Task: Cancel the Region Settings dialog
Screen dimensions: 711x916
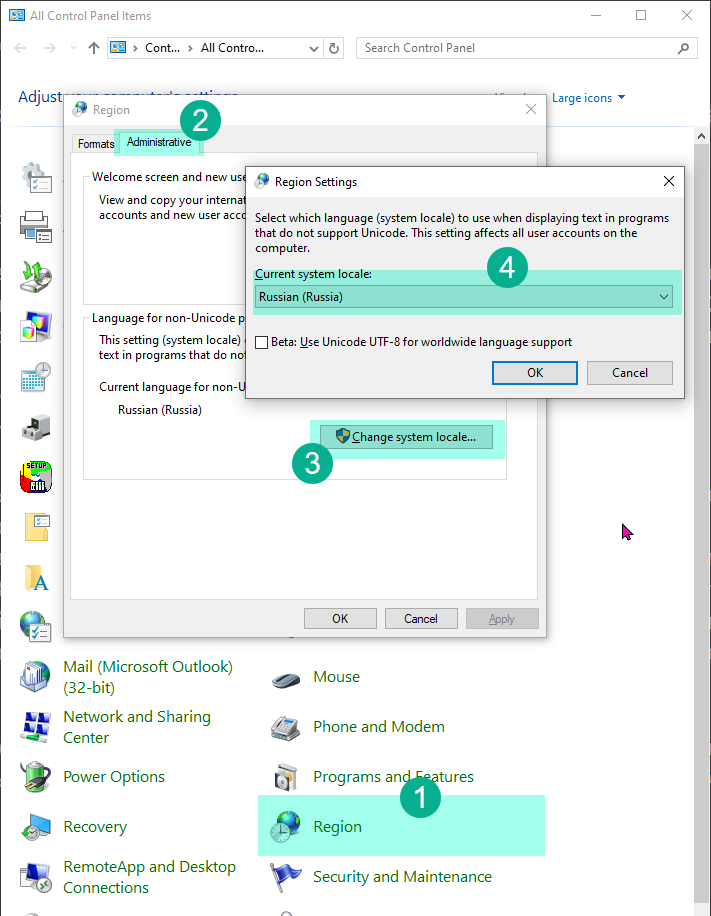Action: tap(629, 372)
